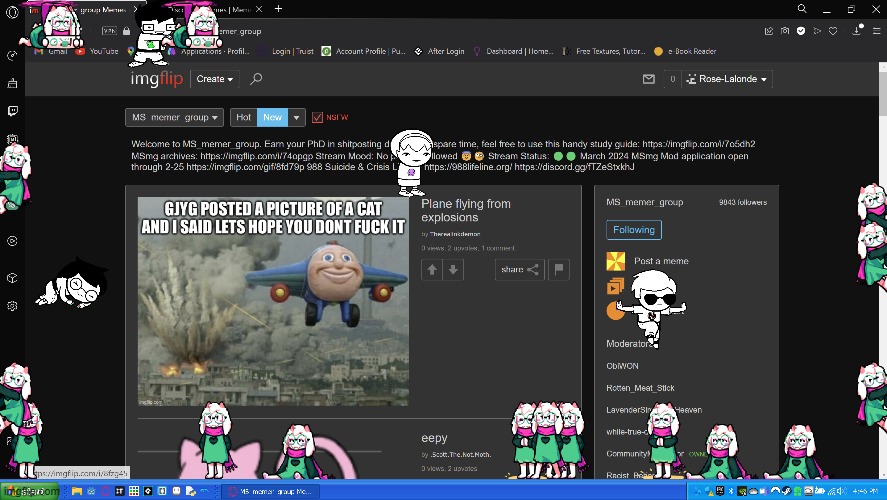
Task: Open the After Login bookmark
Action: [439, 51]
